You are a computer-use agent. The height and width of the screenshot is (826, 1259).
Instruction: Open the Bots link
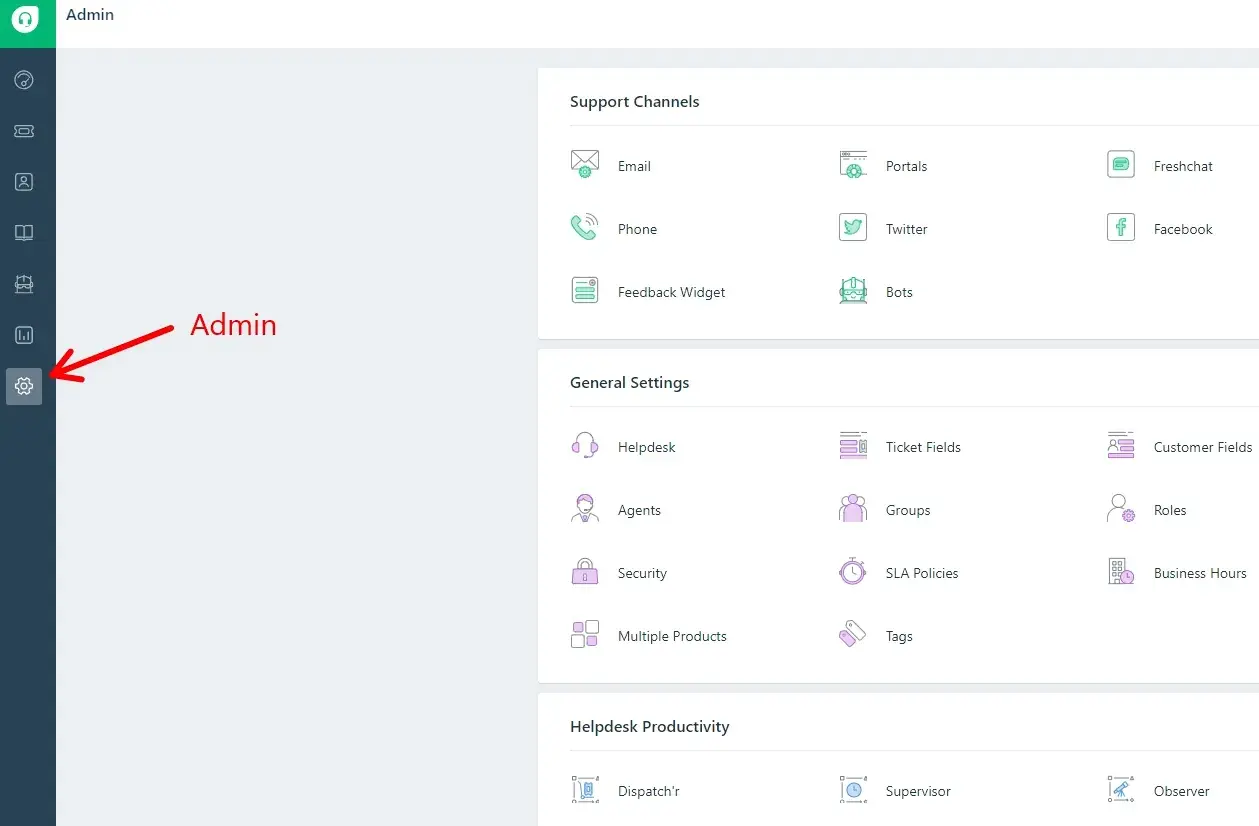coord(899,292)
